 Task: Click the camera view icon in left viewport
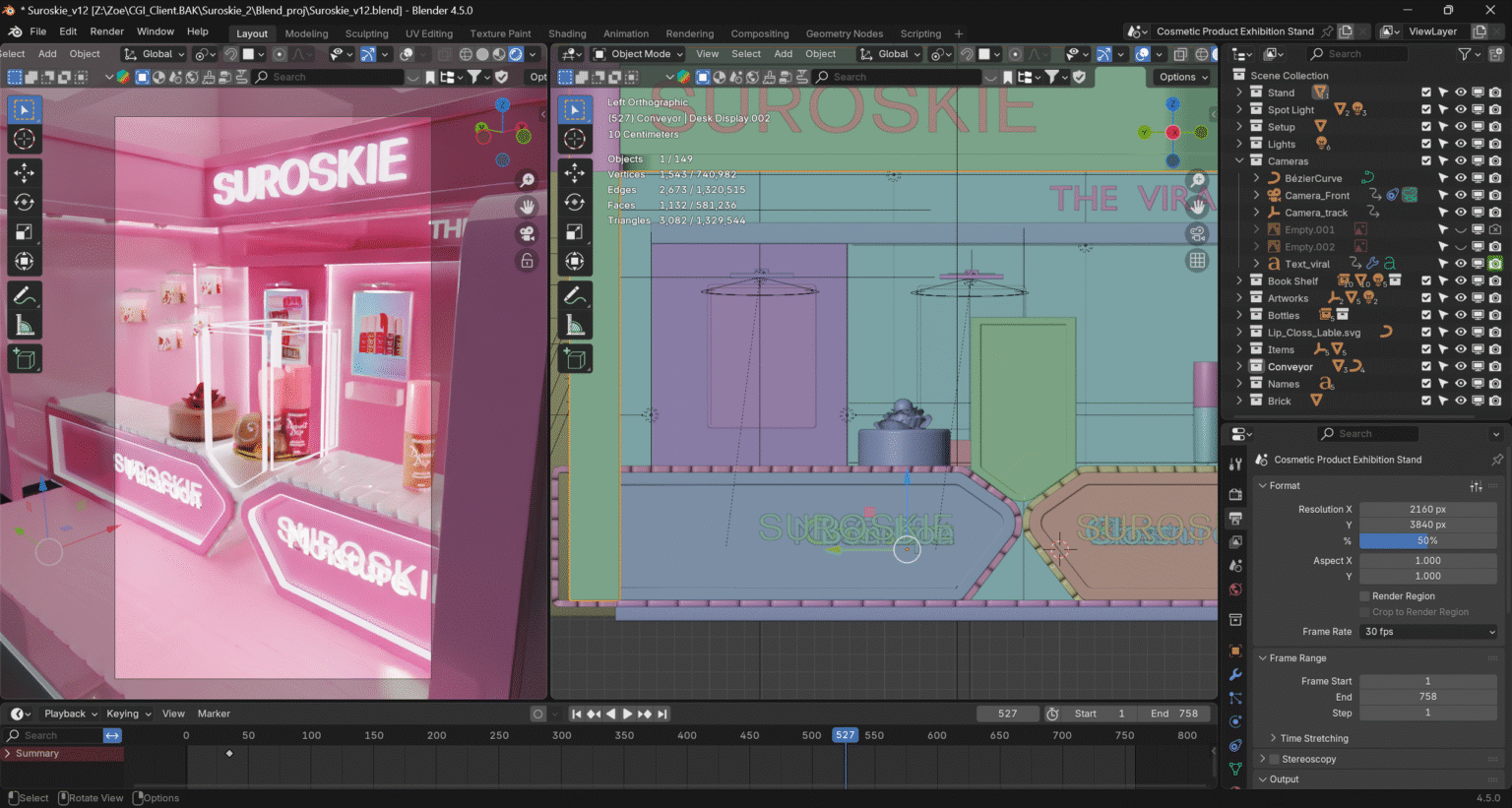point(528,233)
